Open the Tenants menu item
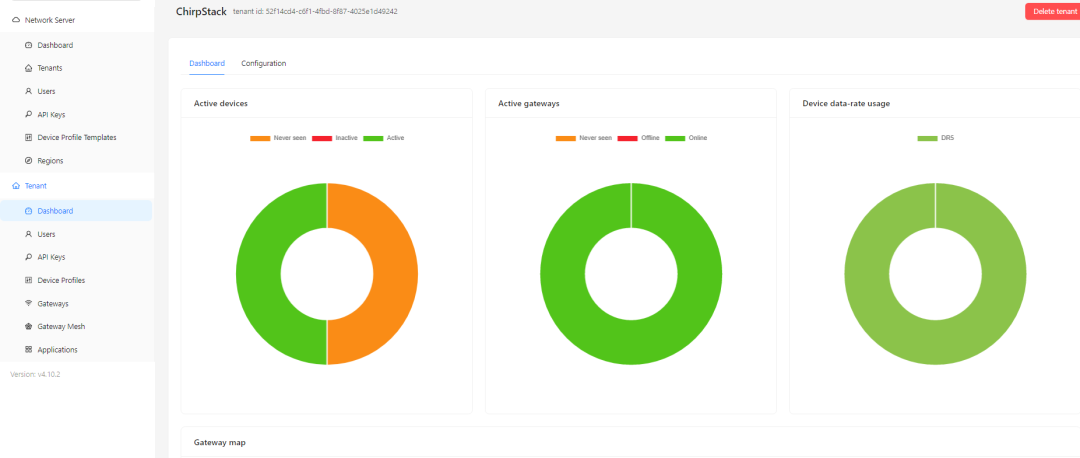Screen dimensions: 1080x458 click(x=76, y=68)
